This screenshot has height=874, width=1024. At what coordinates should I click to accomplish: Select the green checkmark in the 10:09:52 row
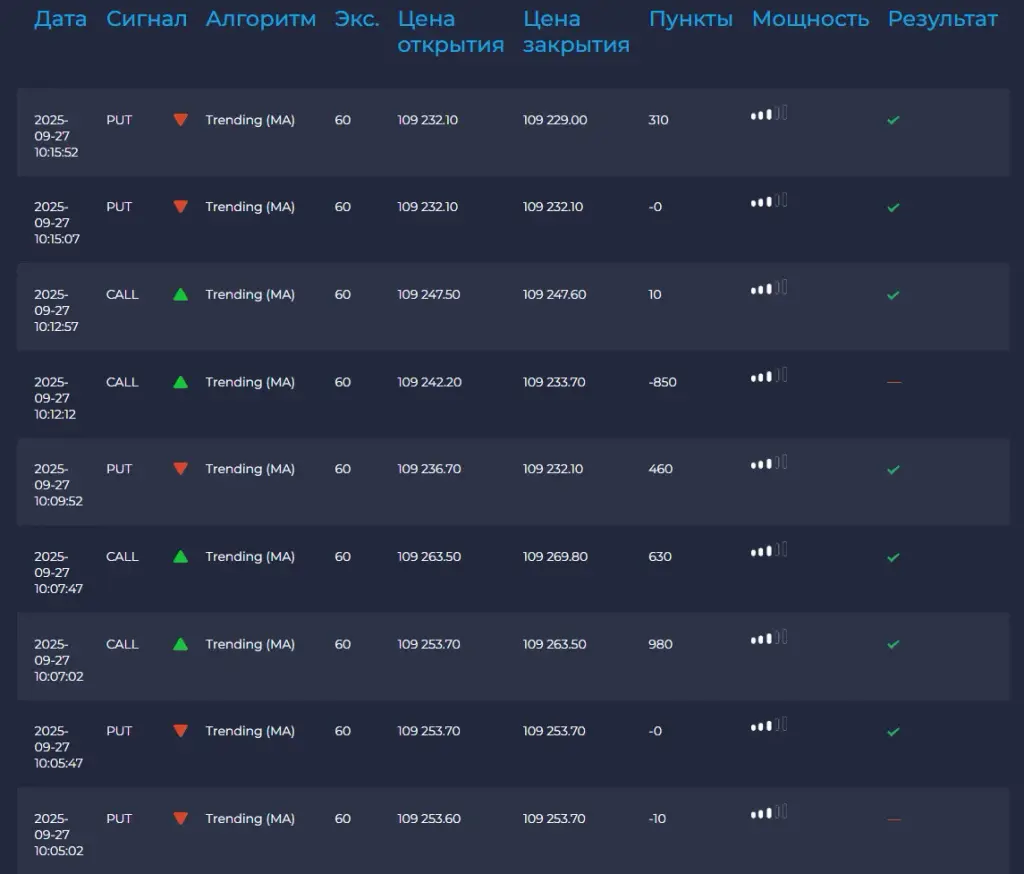893,470
